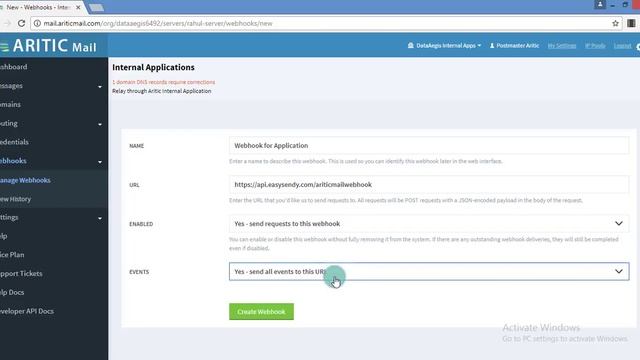Open the Events dropdown
The width and height of the screenshot is (640, 360).
click(429, 271)
